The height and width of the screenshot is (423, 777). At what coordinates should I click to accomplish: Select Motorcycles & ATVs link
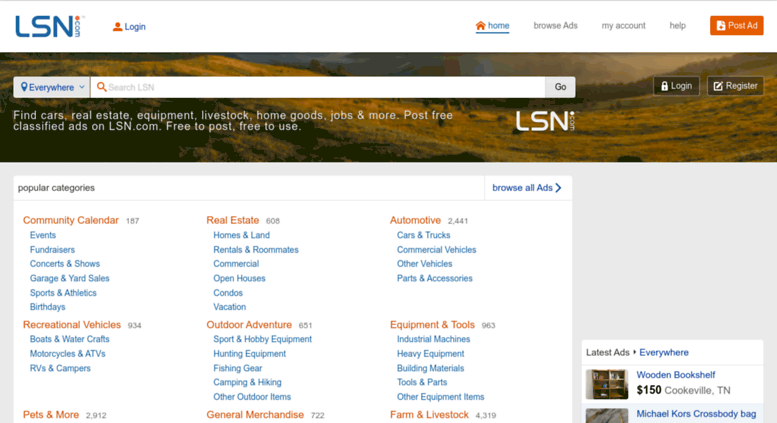67,354
